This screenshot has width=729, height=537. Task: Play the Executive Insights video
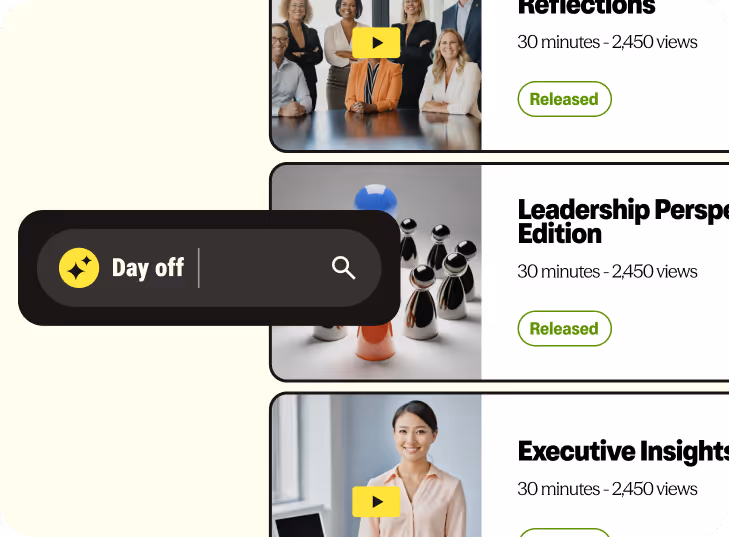pos(376,502)
